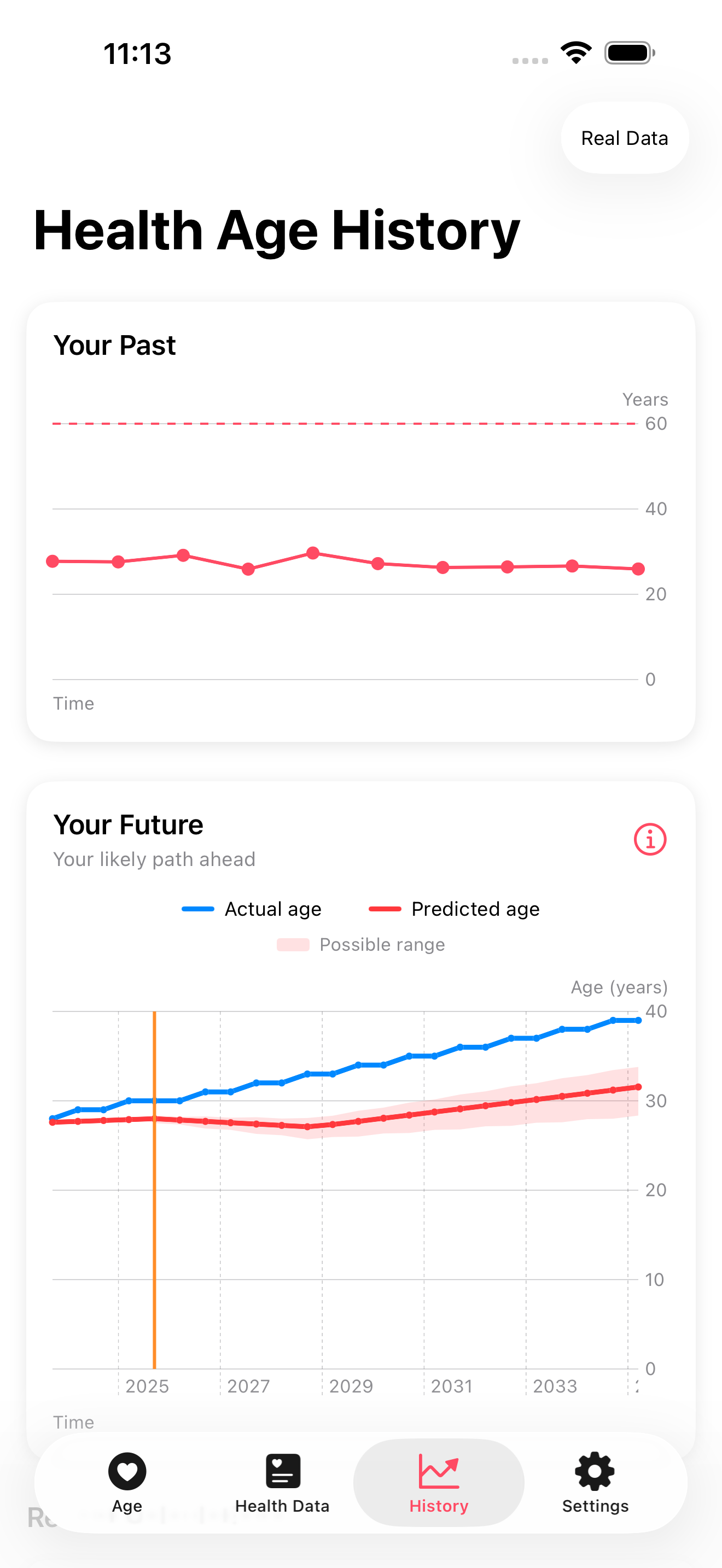Tap the orange current-year marker line
722x1568 pixels.
point(155,1189)
